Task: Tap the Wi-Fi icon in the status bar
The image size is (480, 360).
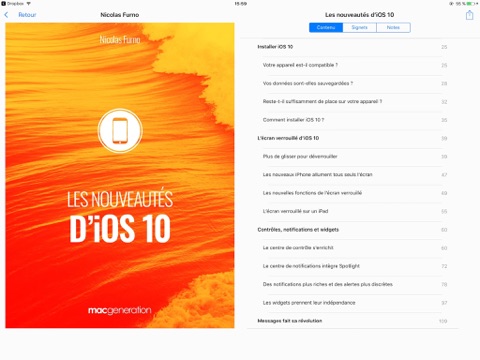Action: click(x=29, y=3)
